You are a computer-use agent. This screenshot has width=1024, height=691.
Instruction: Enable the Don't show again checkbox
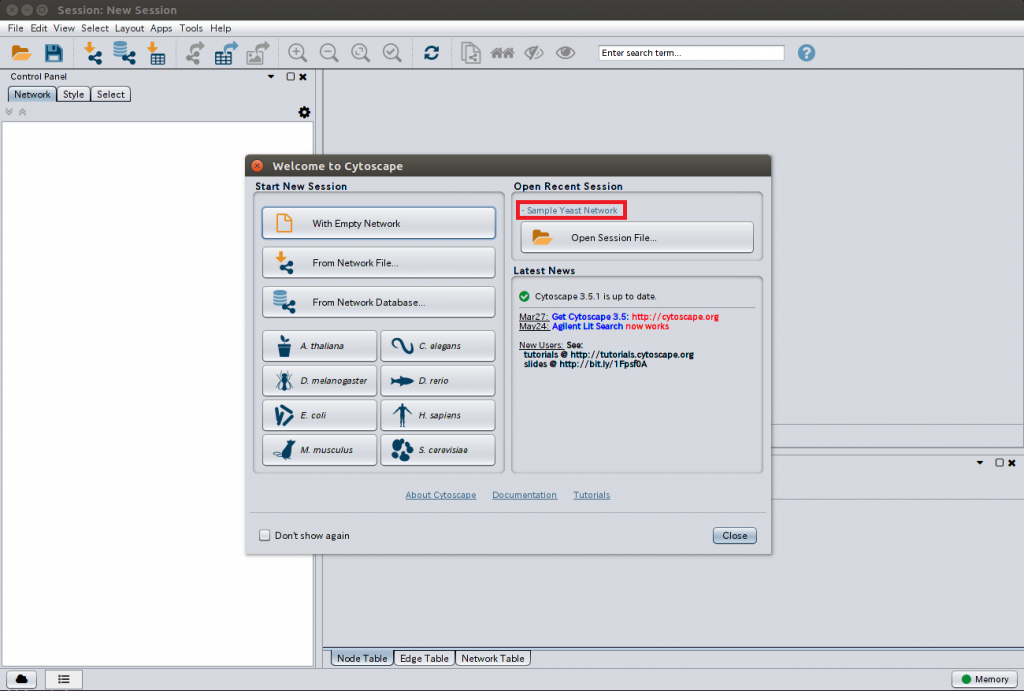tap(264, 536)
